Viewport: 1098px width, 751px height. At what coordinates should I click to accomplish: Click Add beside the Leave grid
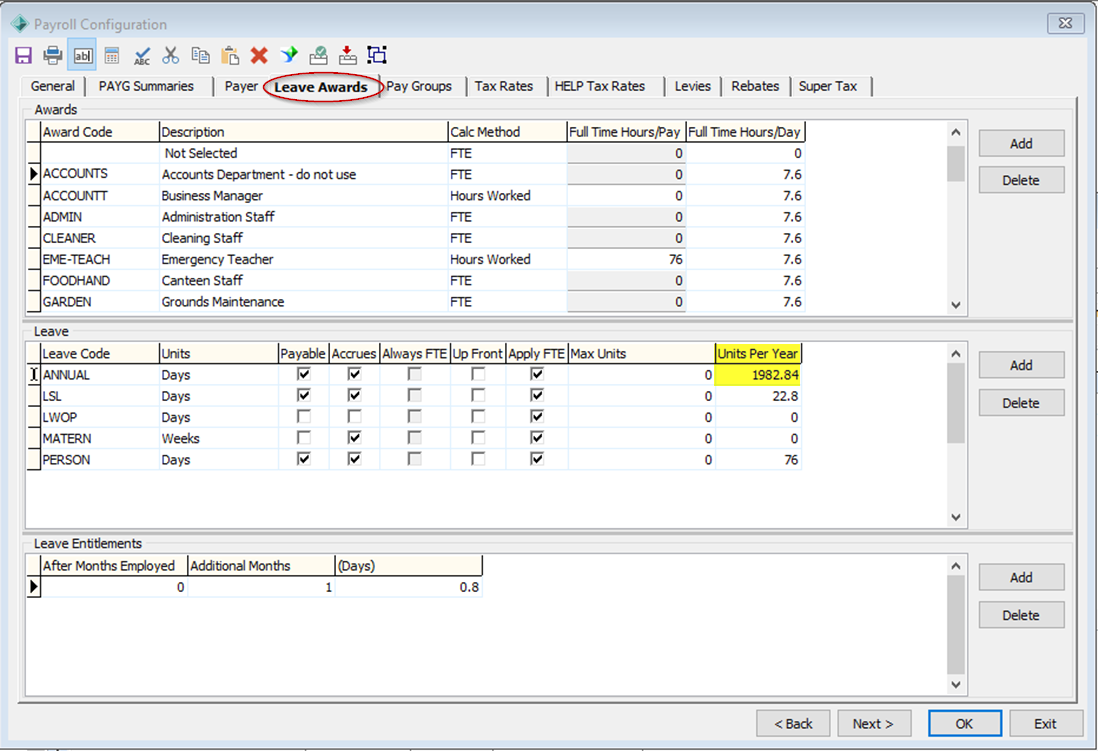click(x=1021, y=365)
